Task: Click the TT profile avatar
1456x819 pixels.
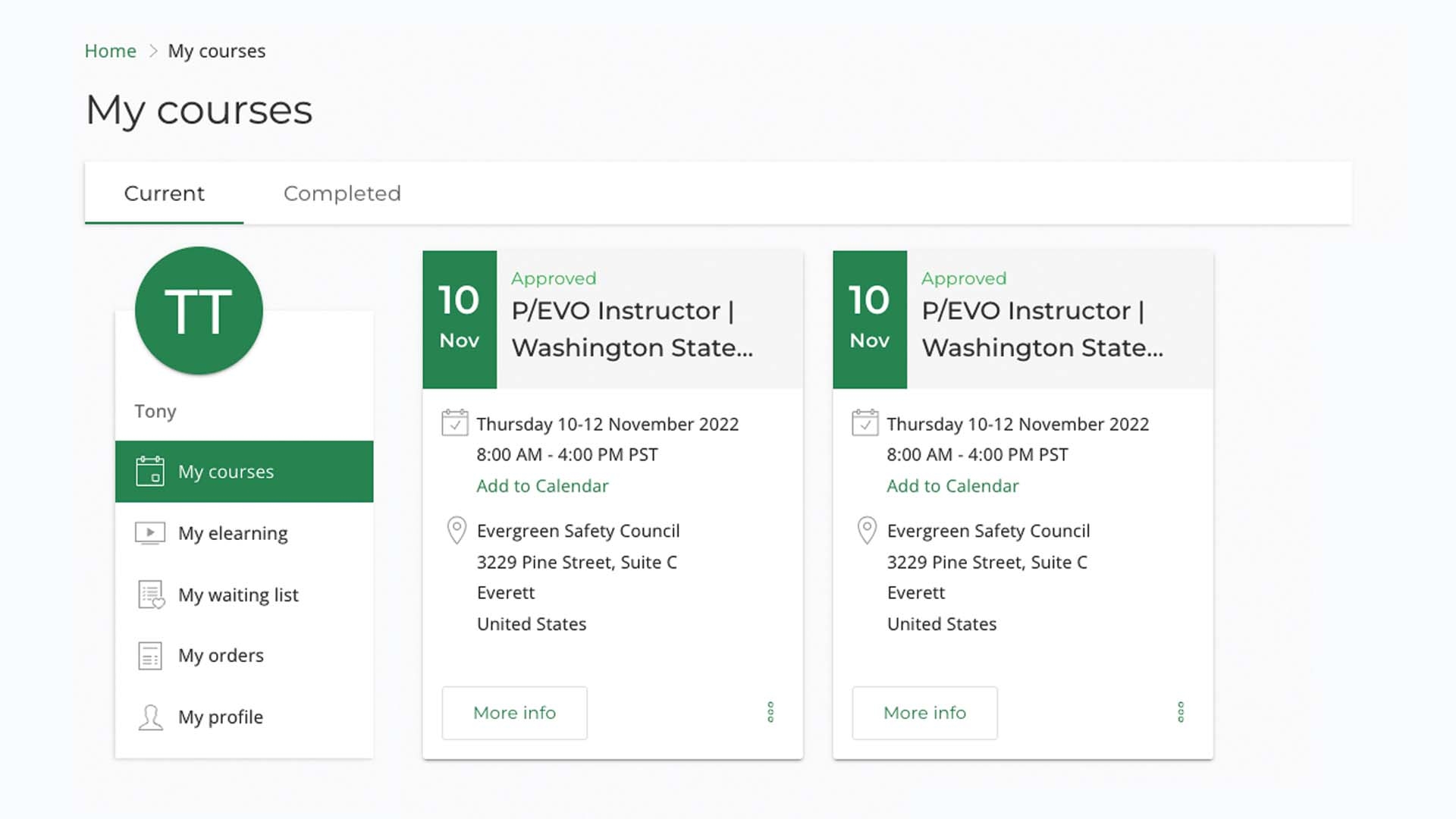Action: (x=199, y=311)
